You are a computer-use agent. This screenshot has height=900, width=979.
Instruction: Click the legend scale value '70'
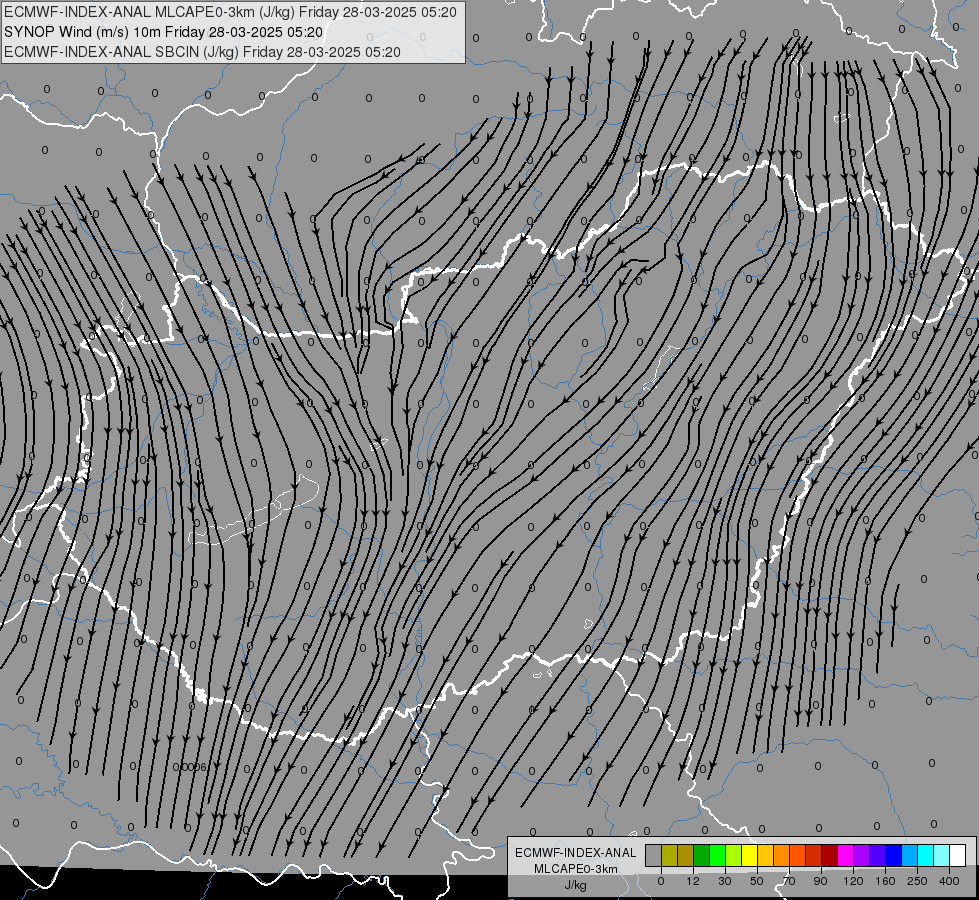[x=789, y=881]
